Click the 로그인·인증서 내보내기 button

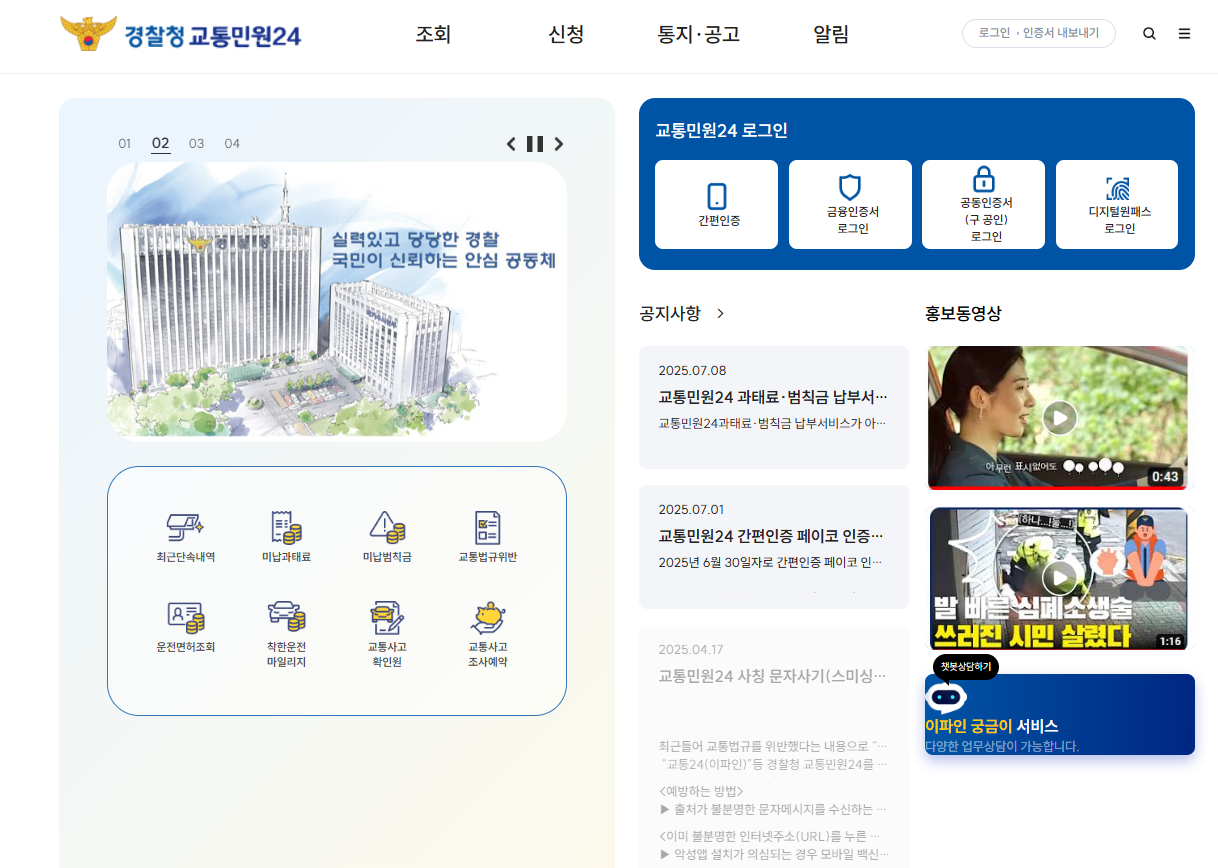pos(1038,33)
